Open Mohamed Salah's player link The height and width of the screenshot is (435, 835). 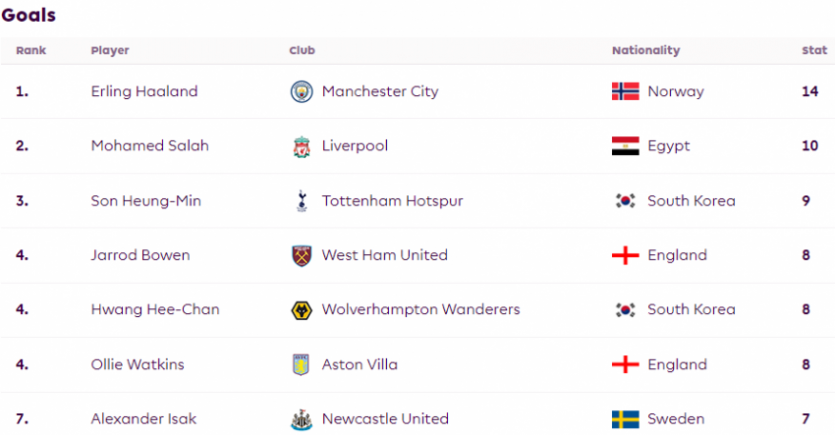click(x=150, y=146)
